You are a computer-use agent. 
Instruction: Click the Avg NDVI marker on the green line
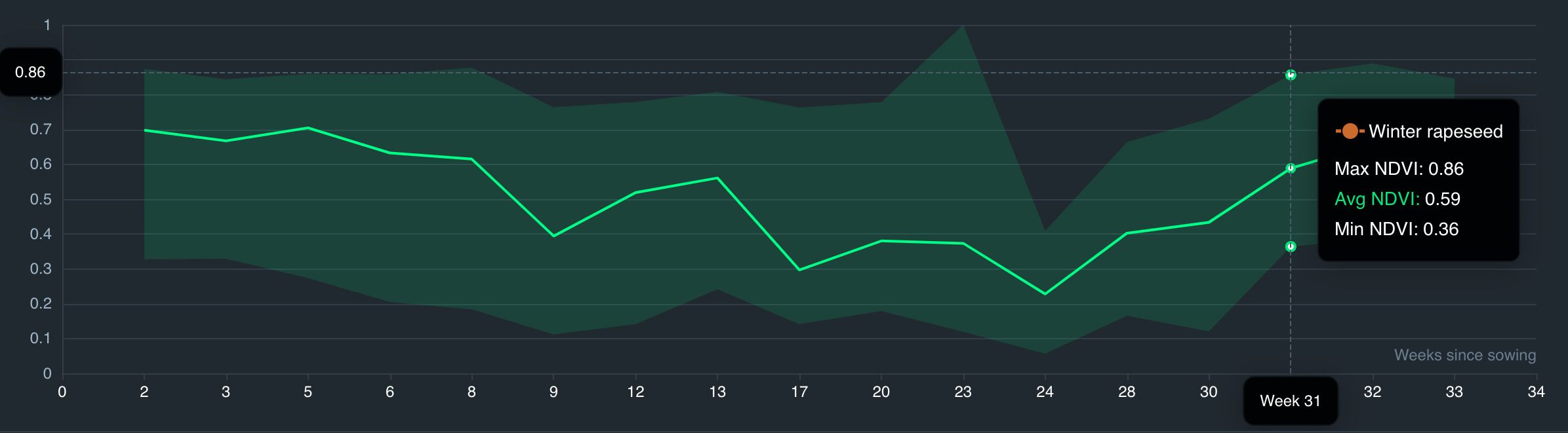1291,168
